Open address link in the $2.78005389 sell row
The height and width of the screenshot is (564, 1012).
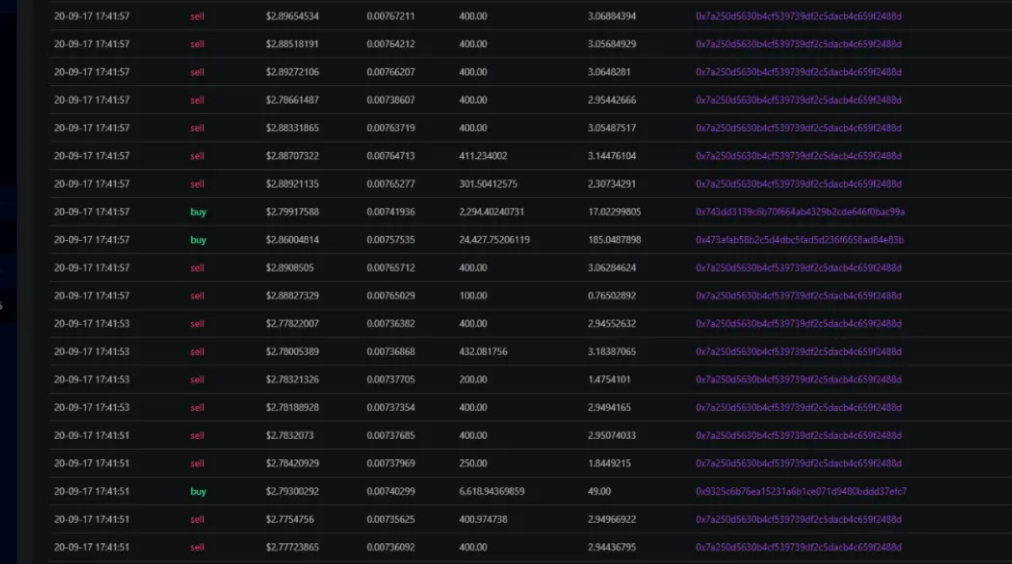[x=798, y=352]
